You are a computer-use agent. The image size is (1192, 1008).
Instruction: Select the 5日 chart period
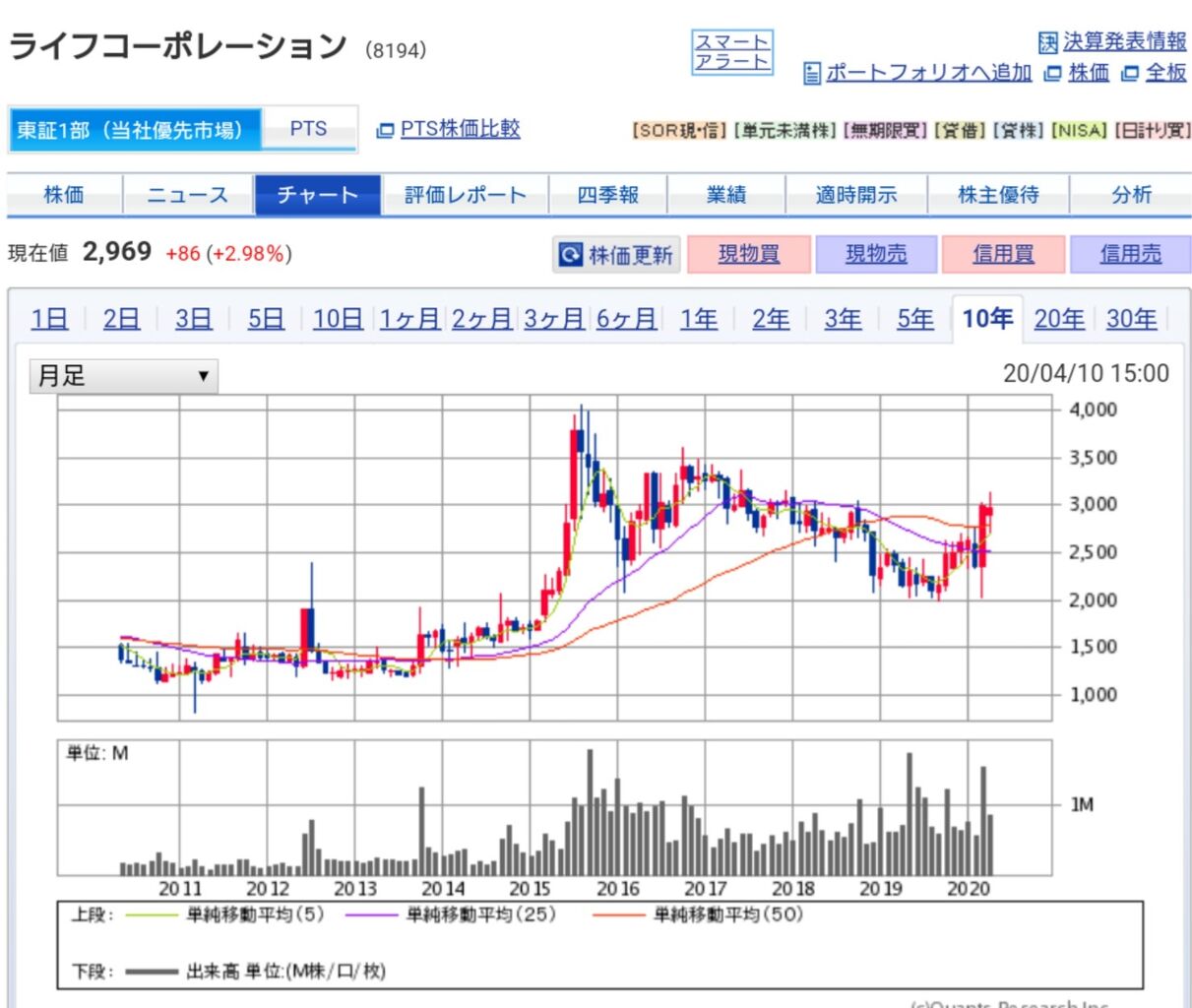tap(266, 319)
